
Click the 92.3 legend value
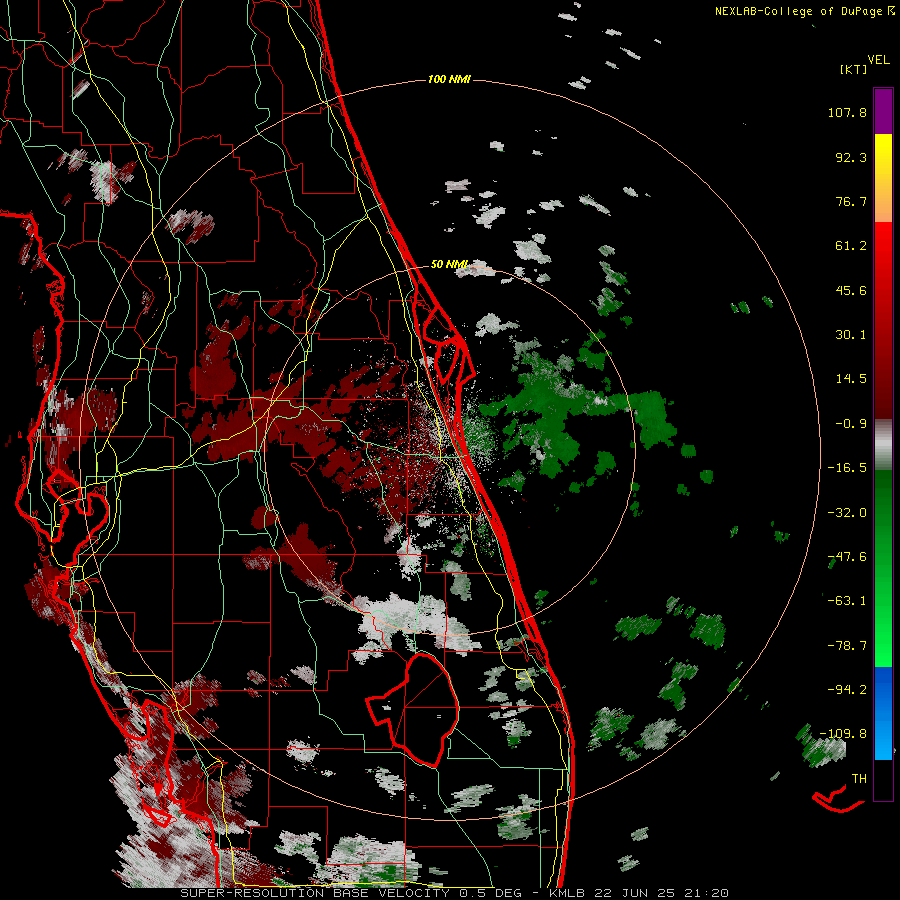point(851,157)
